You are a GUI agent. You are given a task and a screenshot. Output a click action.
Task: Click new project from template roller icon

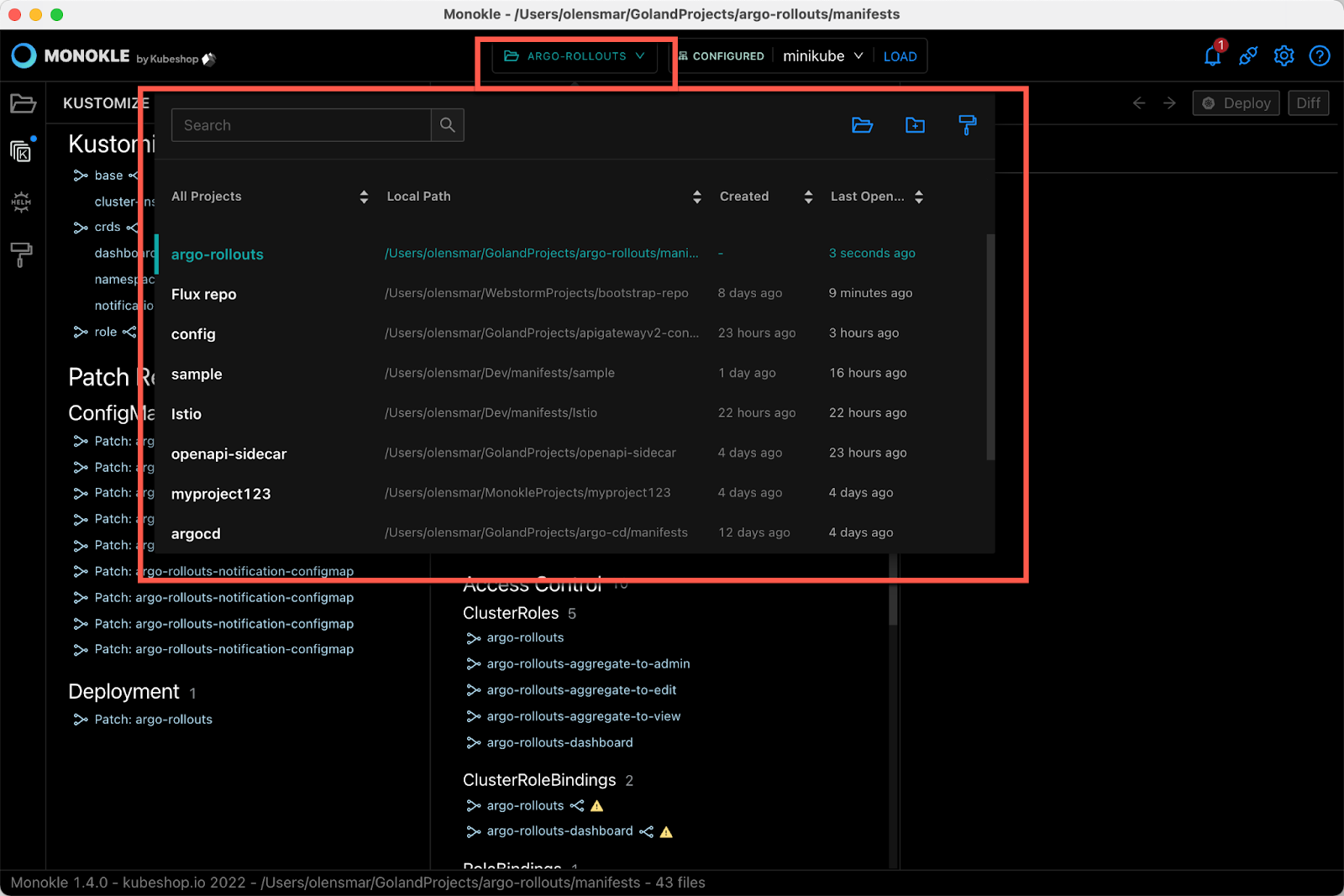pos(967,125)
